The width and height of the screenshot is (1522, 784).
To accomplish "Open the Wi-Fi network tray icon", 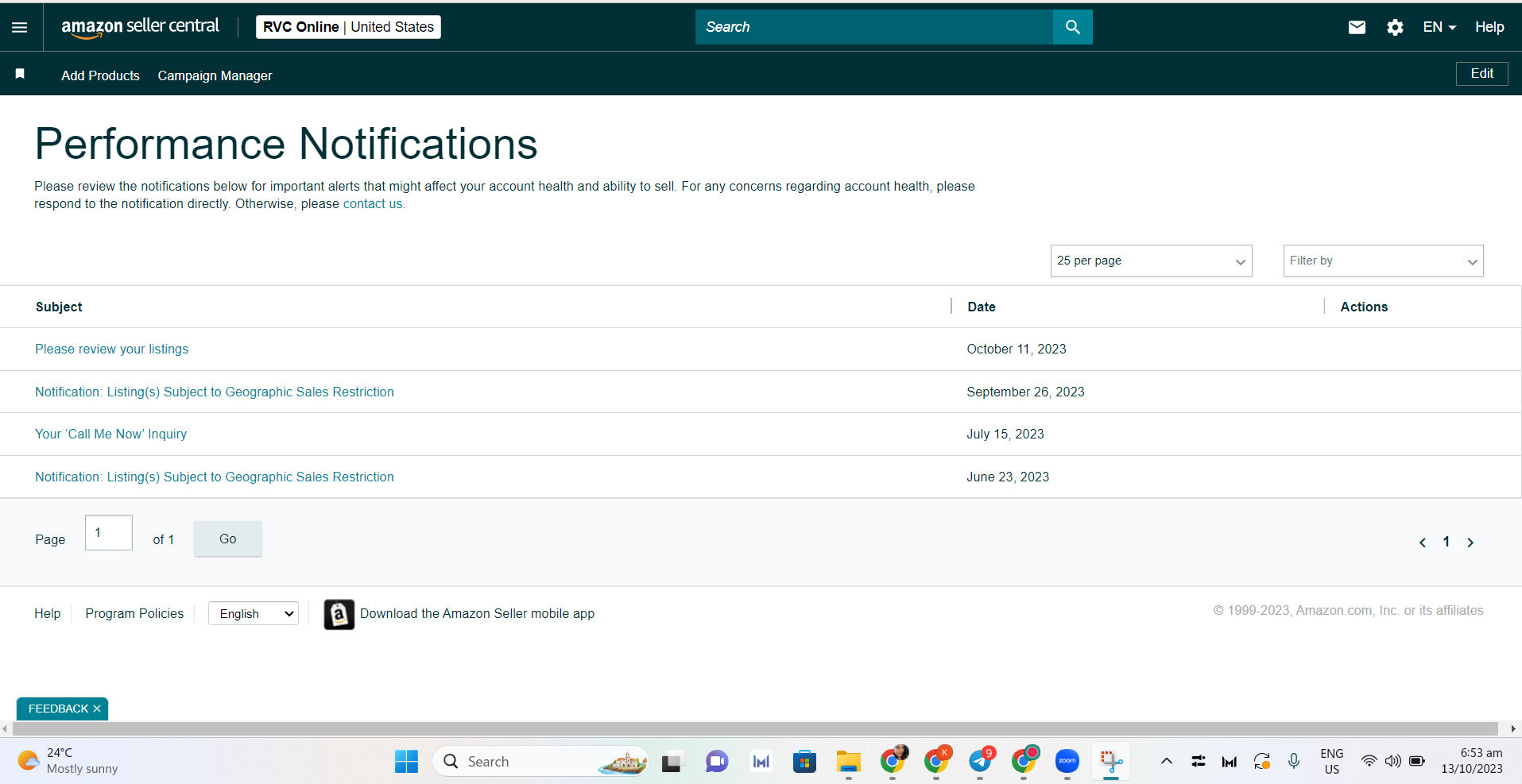I will coord(1369,761).
